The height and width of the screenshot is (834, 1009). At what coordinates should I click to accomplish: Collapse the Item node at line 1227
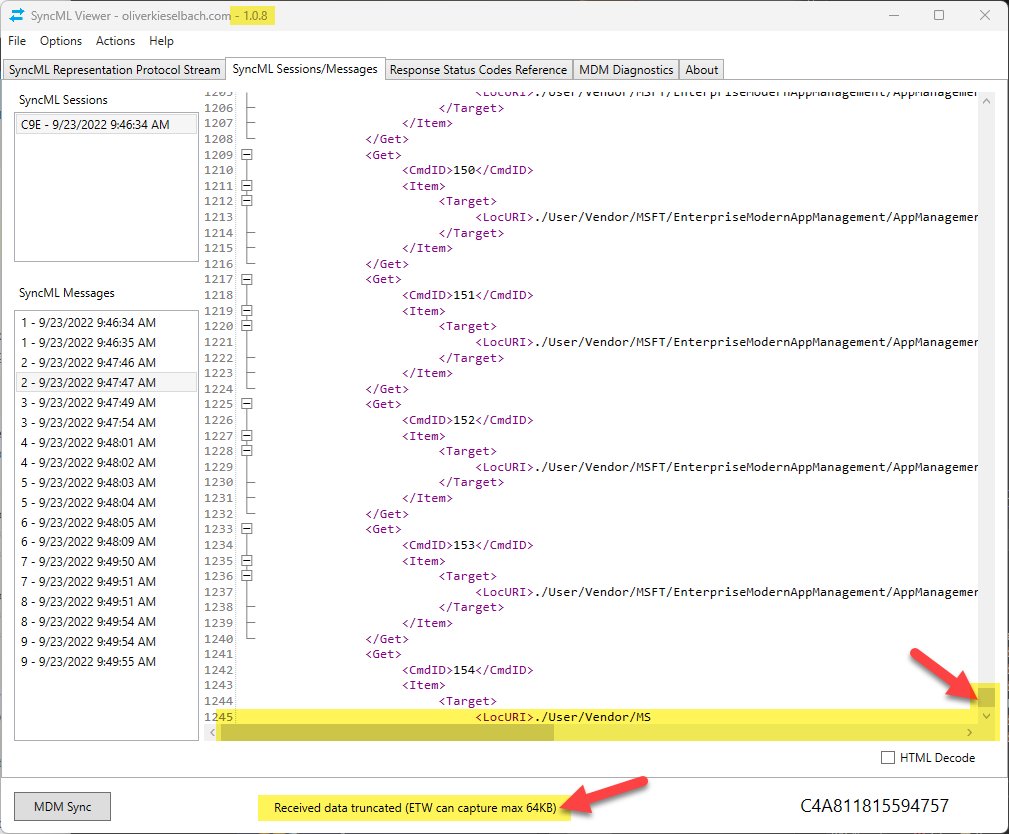[247, 435]
